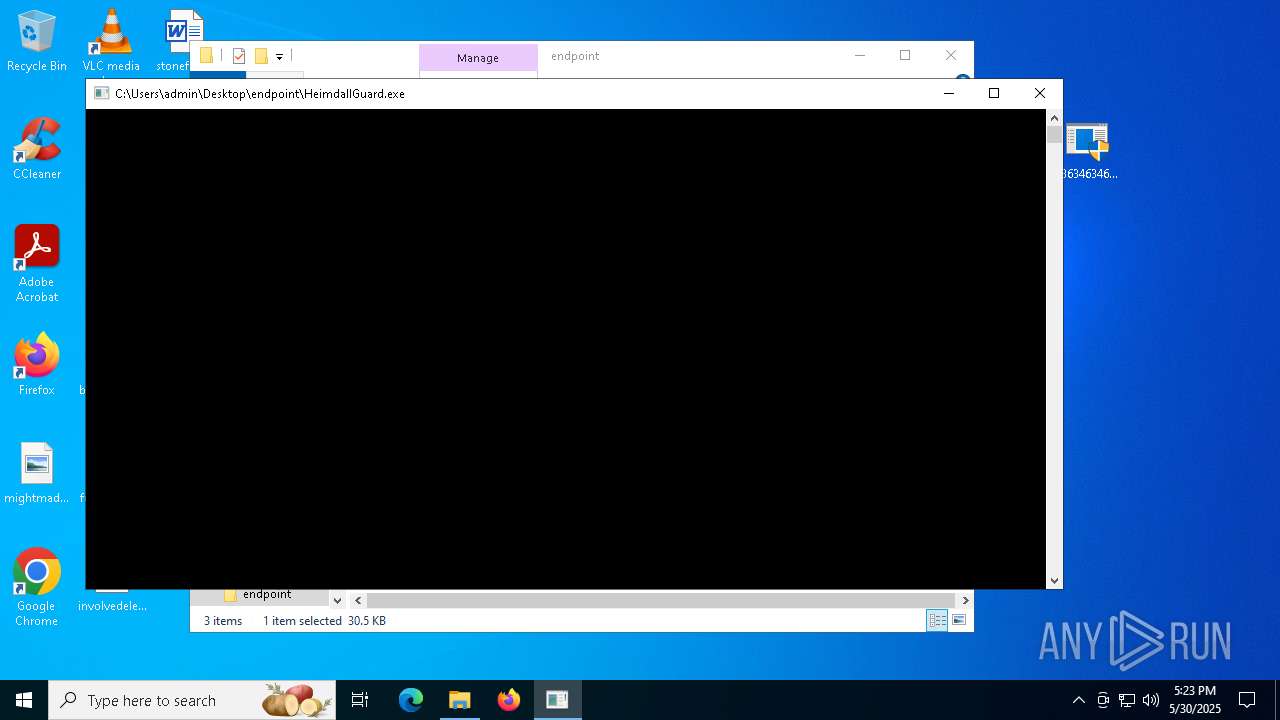1280x720 pixels.
Task: Click the Properties checkmark quick access icon
Action: tap(239, 56)
